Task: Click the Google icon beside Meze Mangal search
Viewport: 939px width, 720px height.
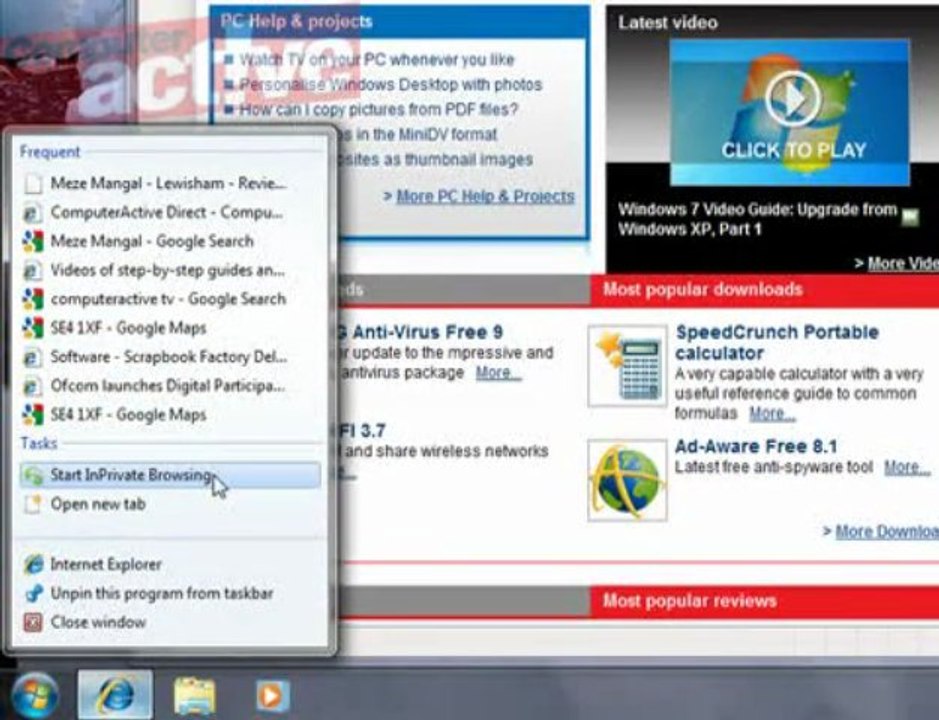Action: tap(33, 241)
